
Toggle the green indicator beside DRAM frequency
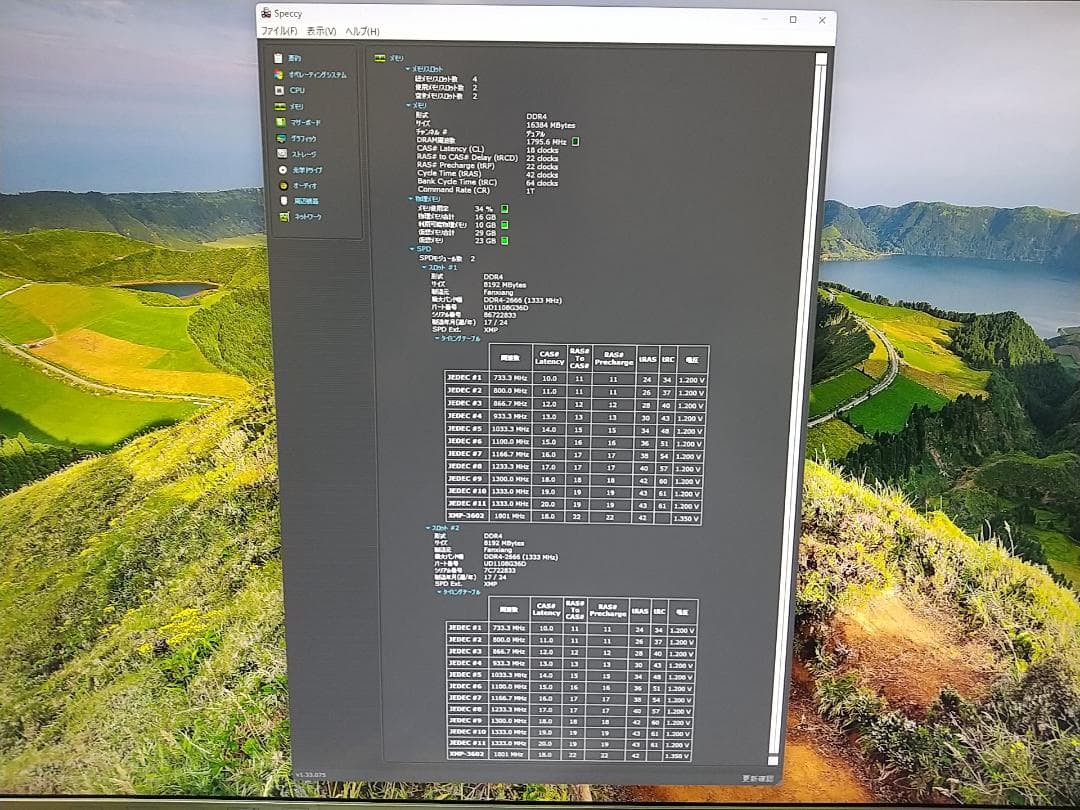coord(576,142)
